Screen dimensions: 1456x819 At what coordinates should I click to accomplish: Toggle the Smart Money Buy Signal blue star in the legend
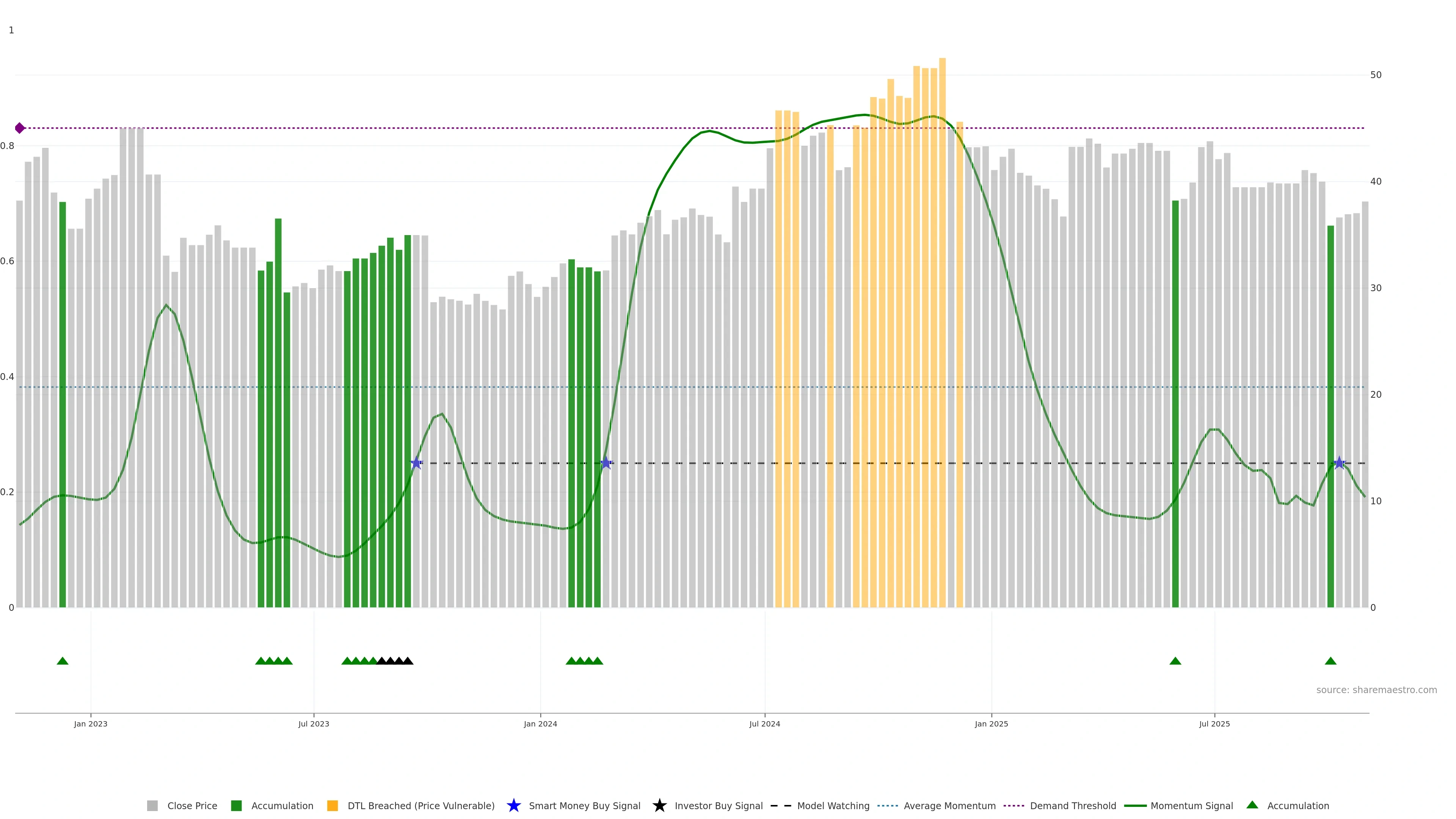513,806
